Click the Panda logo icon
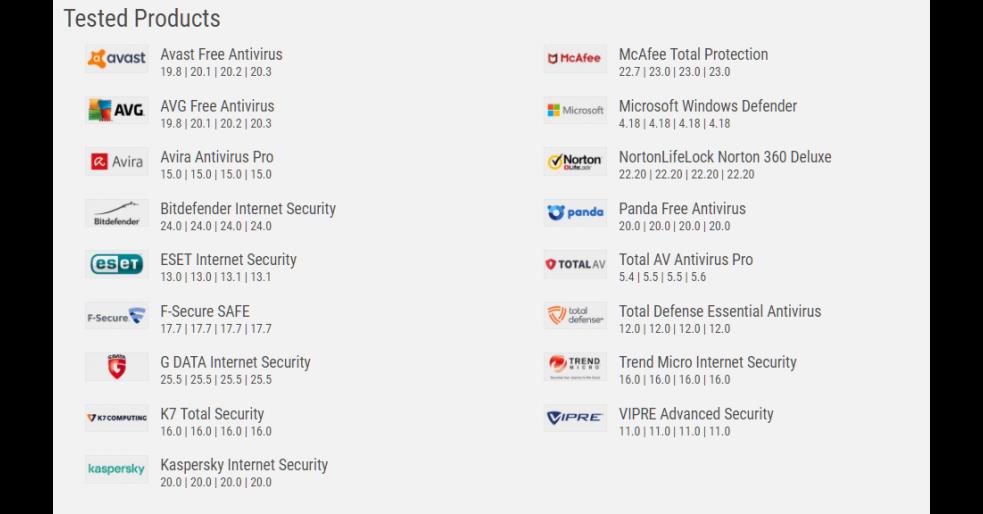The image size is (983, 514). pos(575,213)
